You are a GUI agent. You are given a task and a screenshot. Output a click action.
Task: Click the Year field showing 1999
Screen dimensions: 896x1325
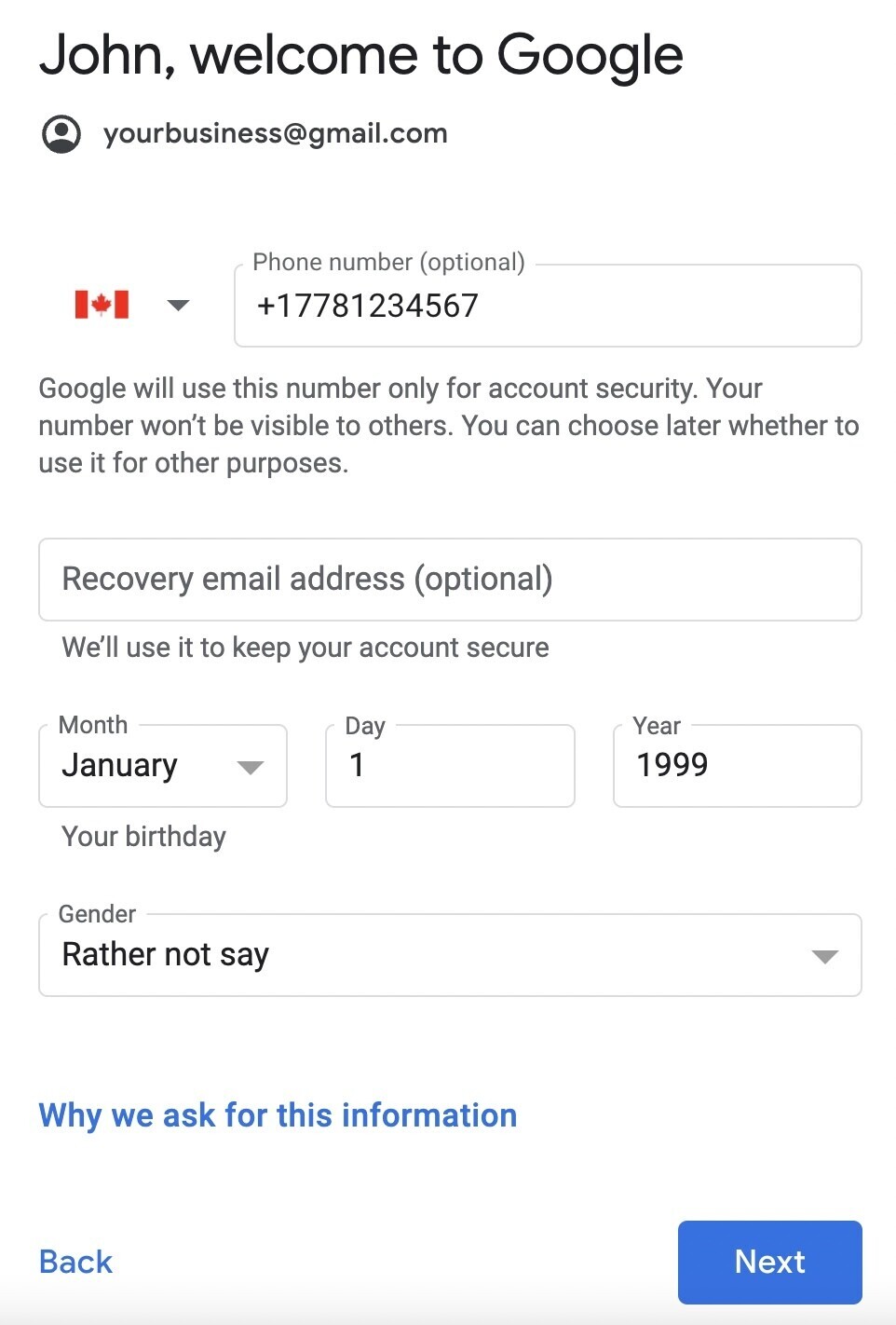tap(738, 766)
